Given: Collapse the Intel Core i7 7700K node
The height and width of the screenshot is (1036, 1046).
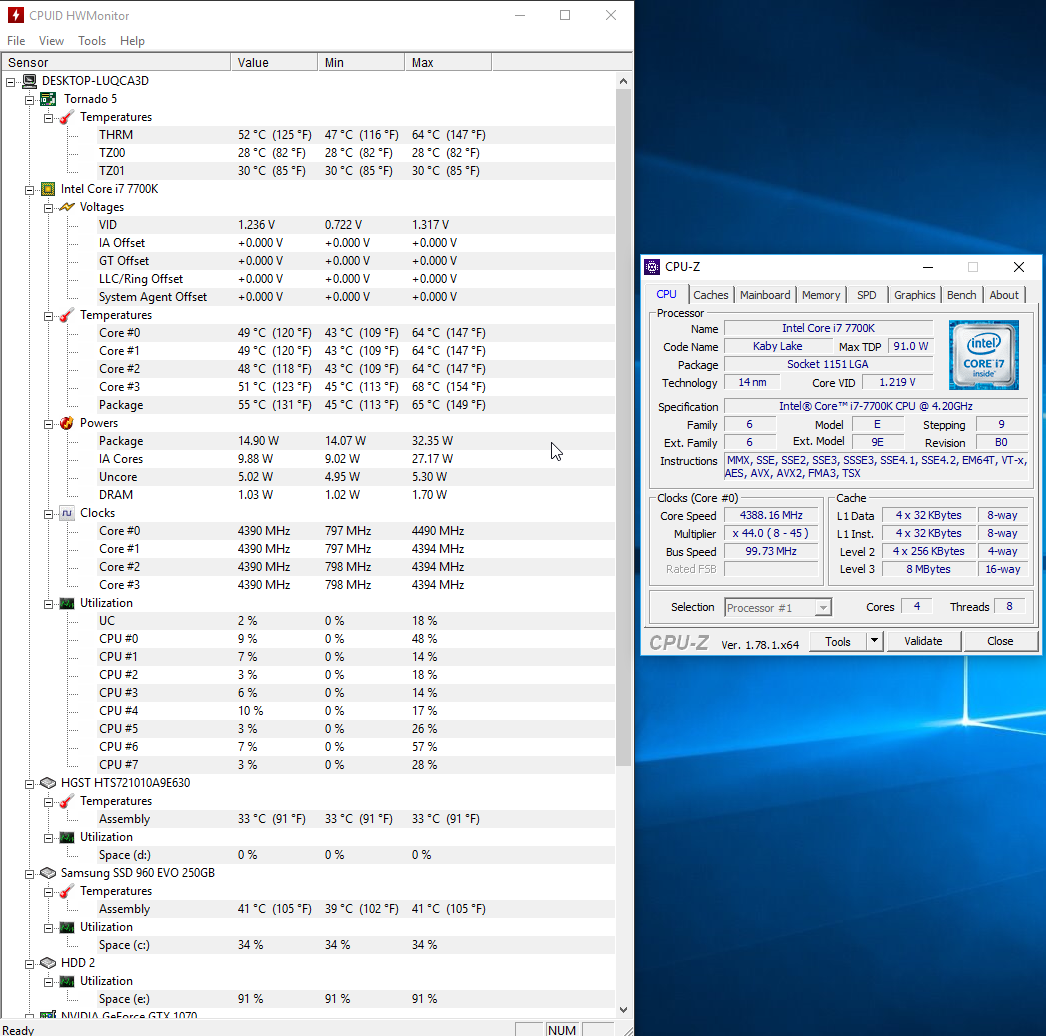Looking at the screenshot, I should tap(29, 190).
